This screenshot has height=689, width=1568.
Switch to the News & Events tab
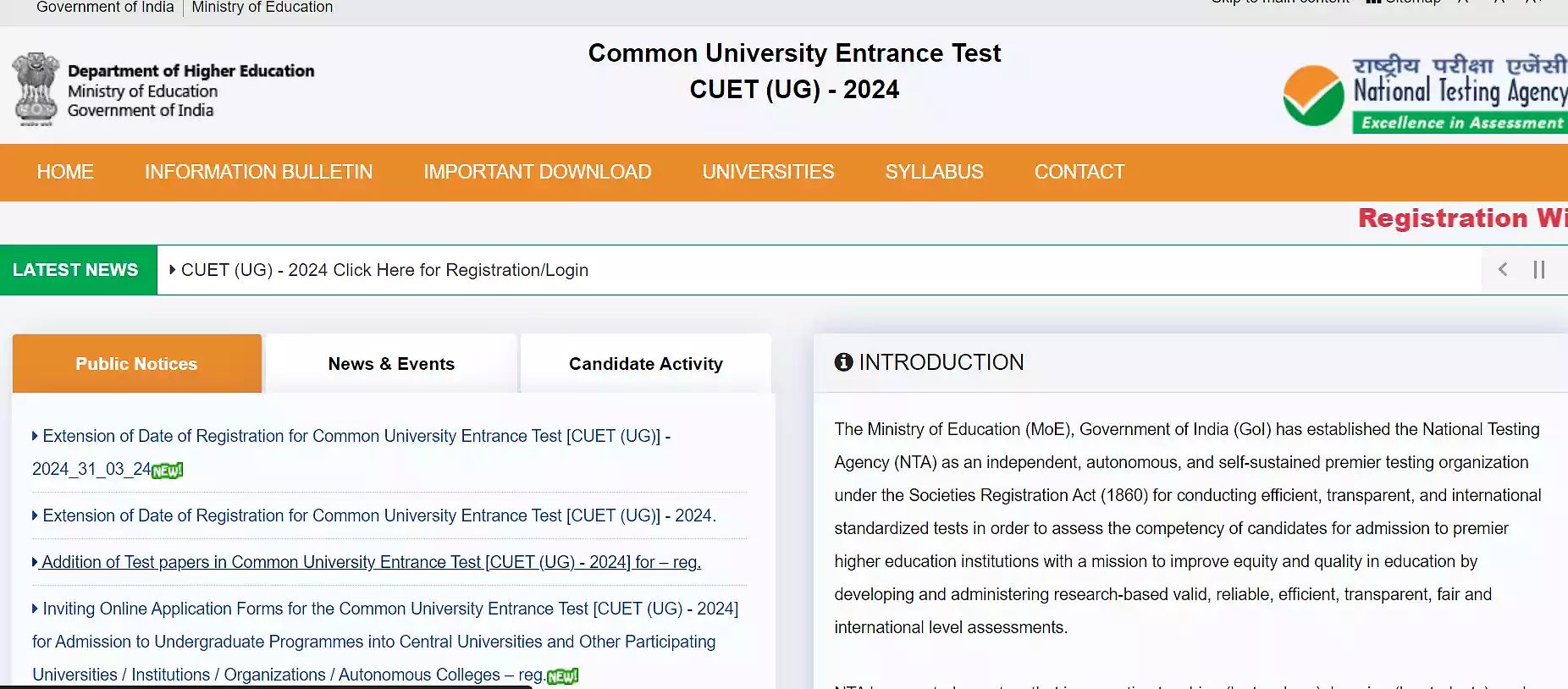click(391, 363)
